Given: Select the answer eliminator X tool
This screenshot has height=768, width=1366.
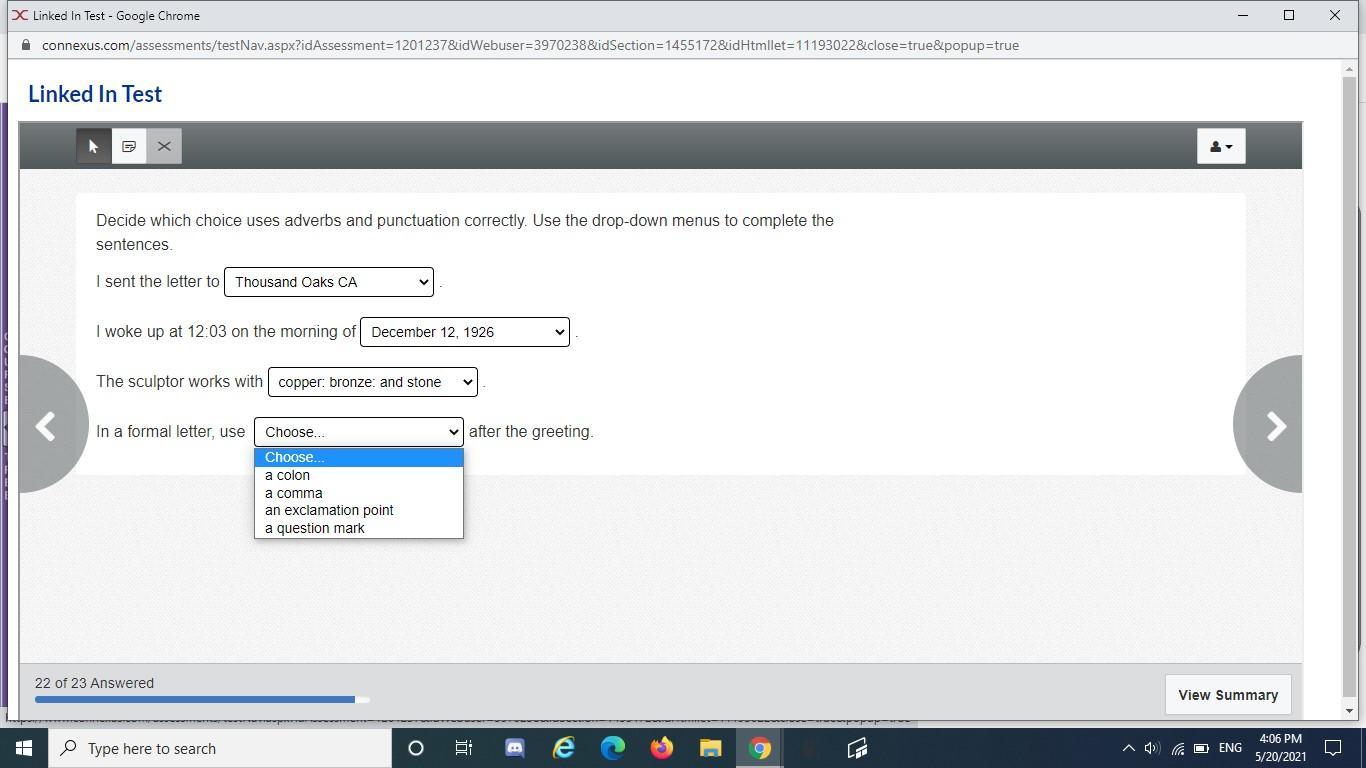Looking at the screenshot, I should tap(164, 147).
